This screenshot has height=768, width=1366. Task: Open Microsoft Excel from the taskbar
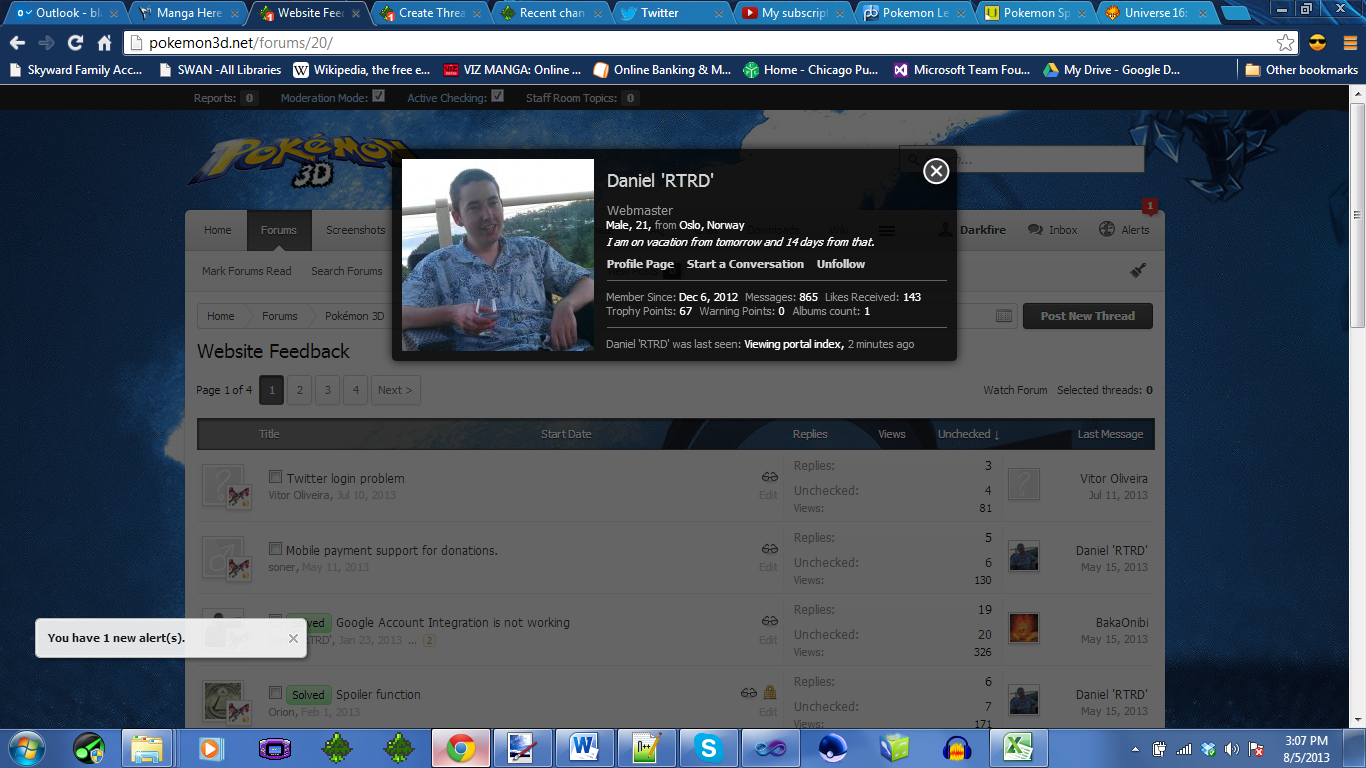pos(1018,748)
